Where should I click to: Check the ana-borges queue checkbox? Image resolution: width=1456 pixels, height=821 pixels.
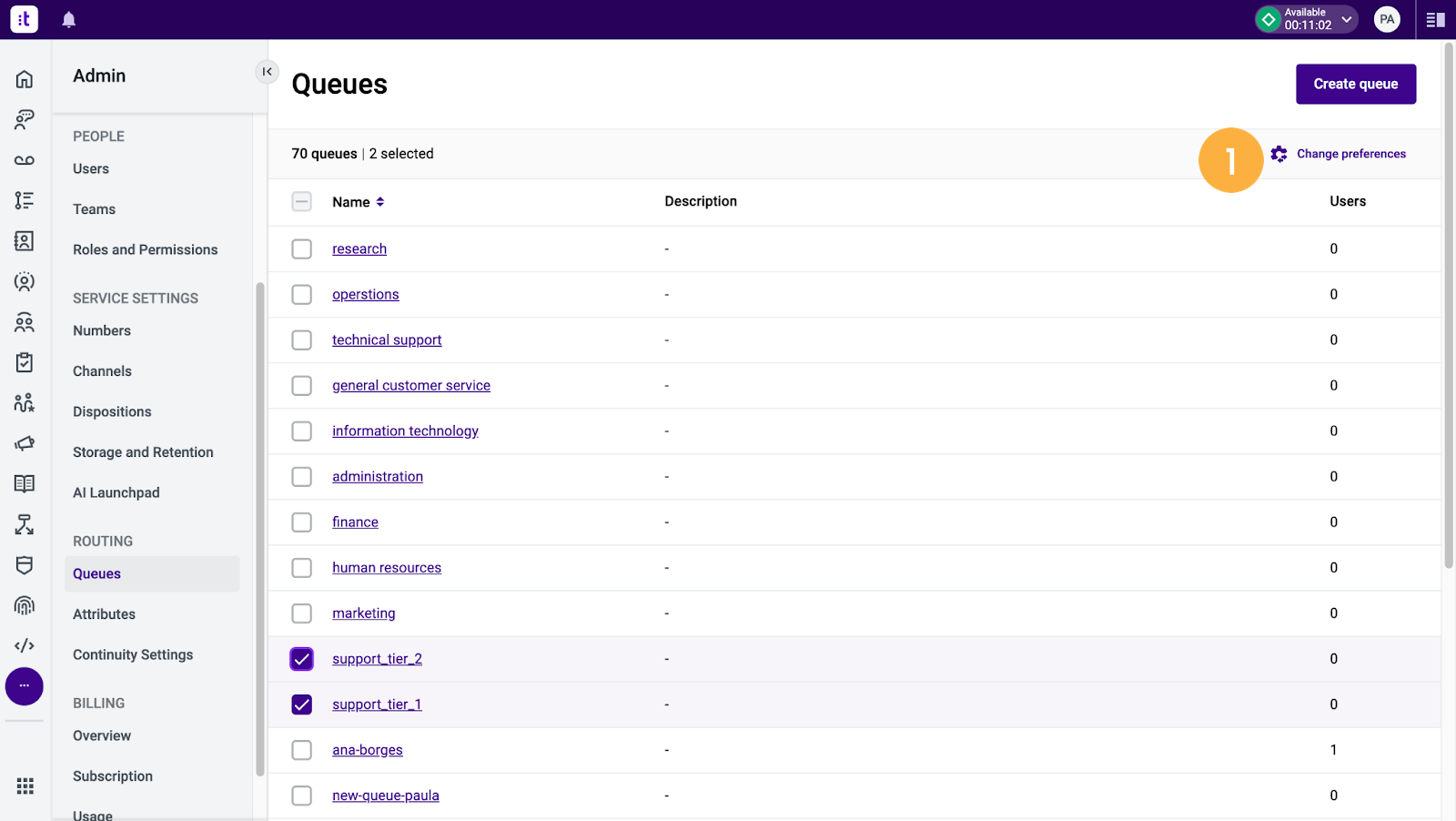(x=302, y=750)
